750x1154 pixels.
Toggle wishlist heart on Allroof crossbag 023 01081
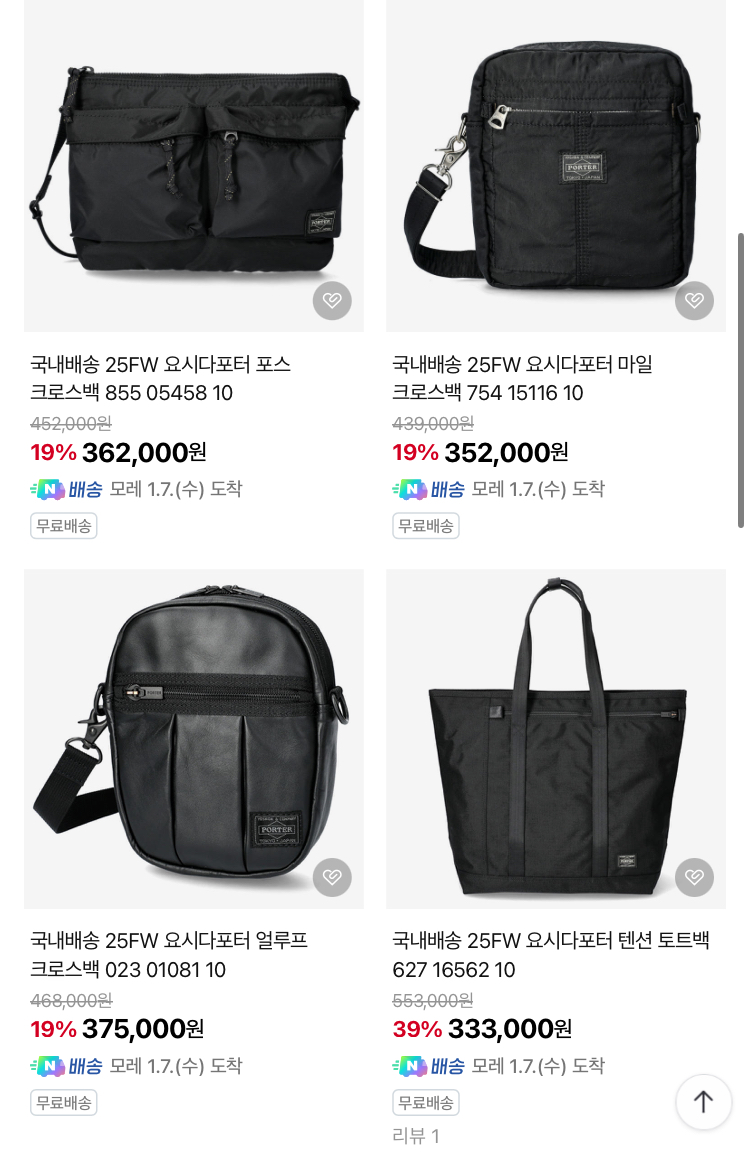tap(332, 877)
